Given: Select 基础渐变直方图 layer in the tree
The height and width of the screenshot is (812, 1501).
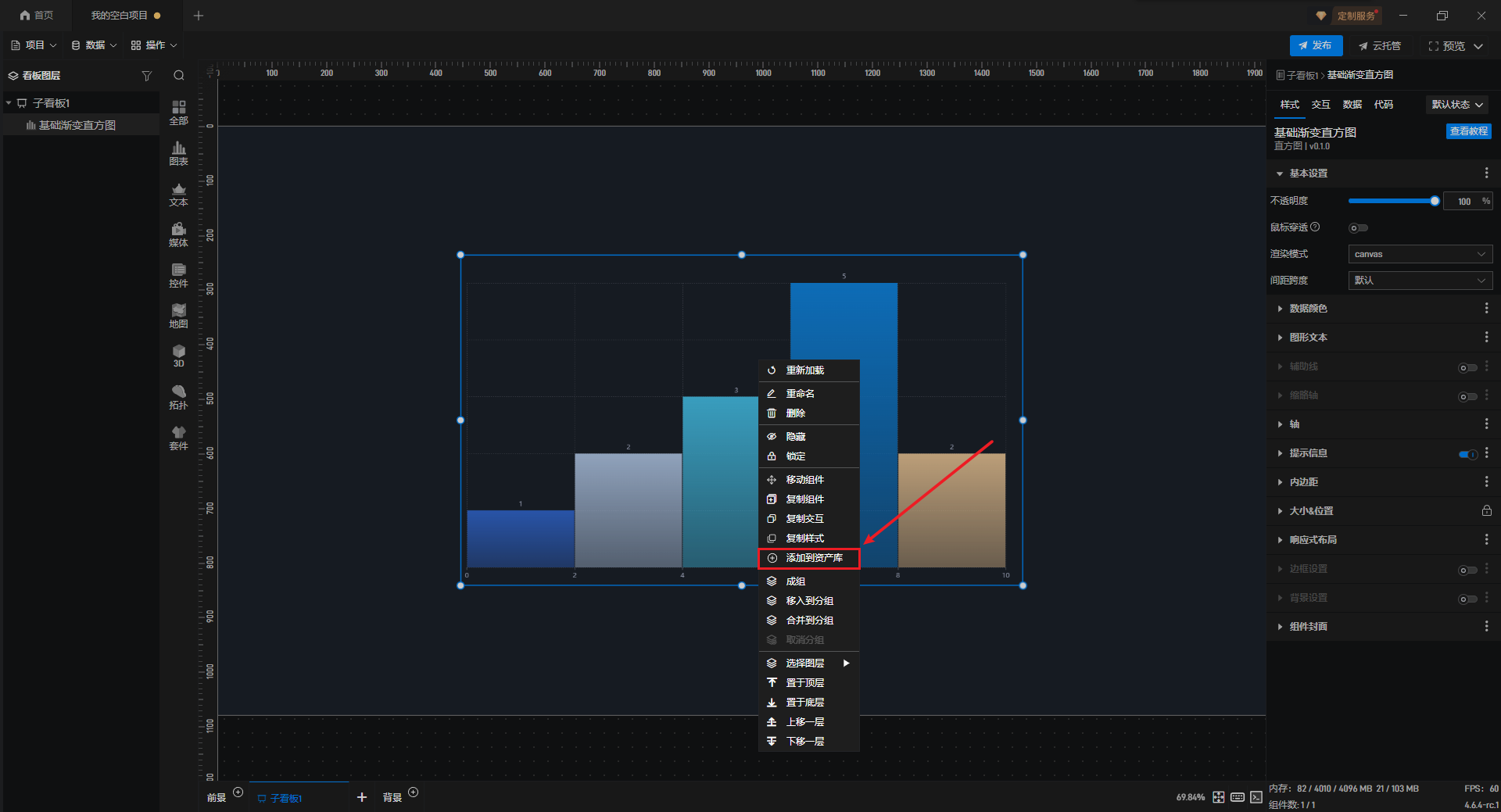Looking at the screenshot, I should pyautogui.click(x=77, y=125).
